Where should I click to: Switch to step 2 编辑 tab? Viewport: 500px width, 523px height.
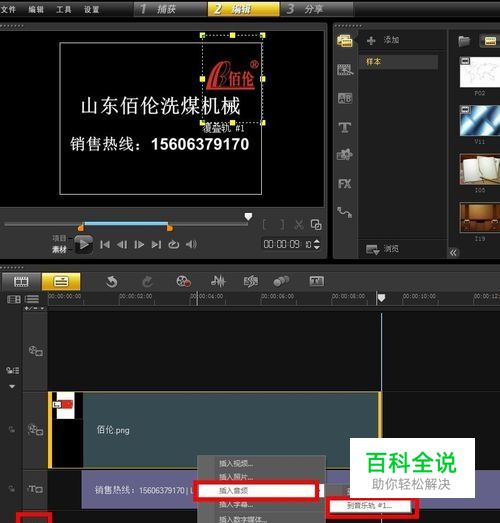pos(243,9)
